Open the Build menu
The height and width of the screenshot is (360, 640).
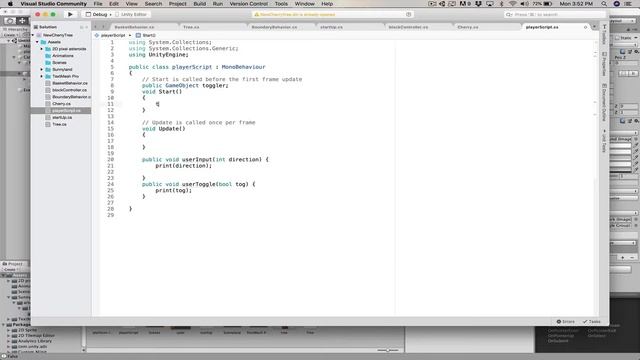click(x=200, y=4)
